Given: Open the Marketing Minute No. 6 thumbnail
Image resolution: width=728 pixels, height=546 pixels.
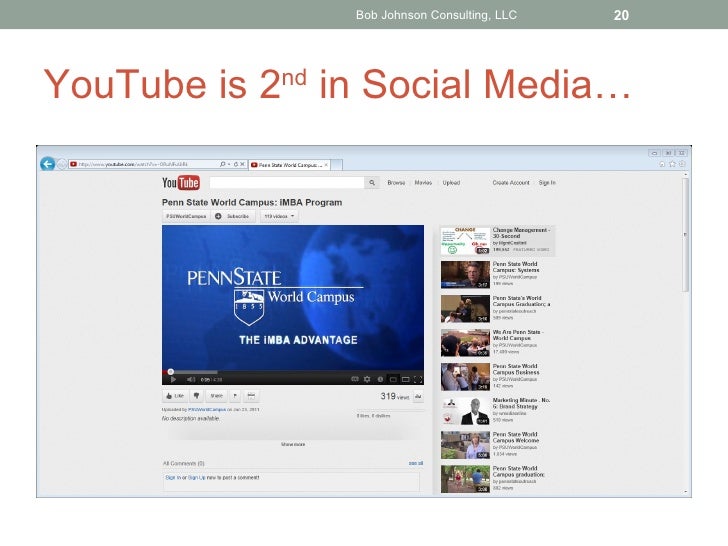Looking at the screenshot, I should pos(465,411).
